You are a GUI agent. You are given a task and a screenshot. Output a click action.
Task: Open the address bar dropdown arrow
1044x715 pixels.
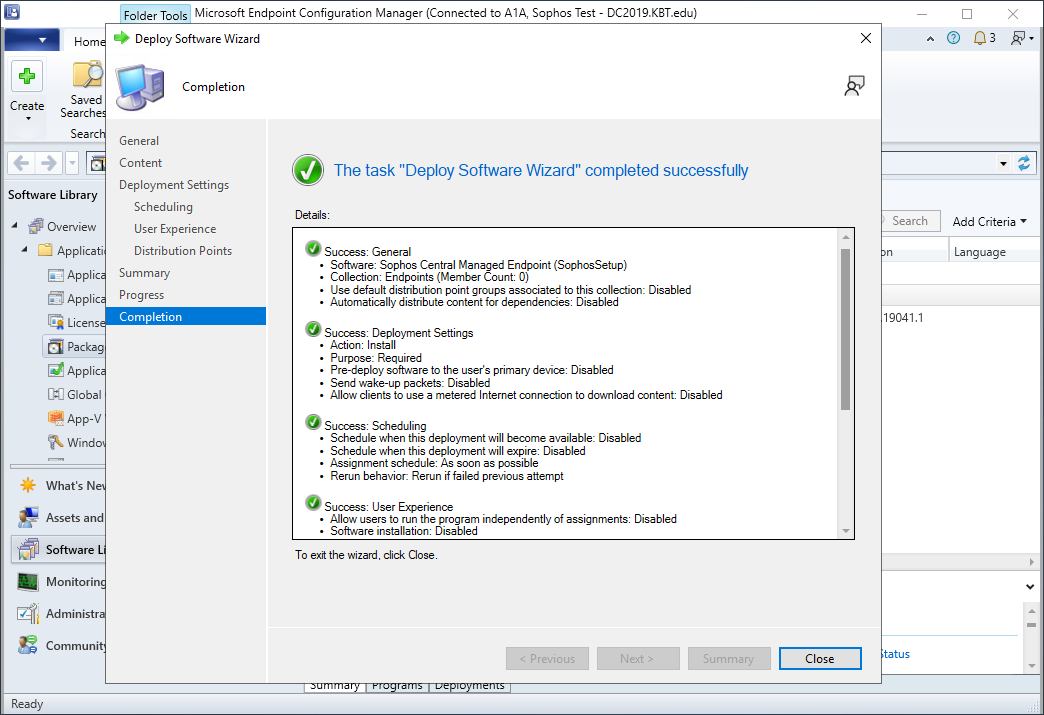1003,164
